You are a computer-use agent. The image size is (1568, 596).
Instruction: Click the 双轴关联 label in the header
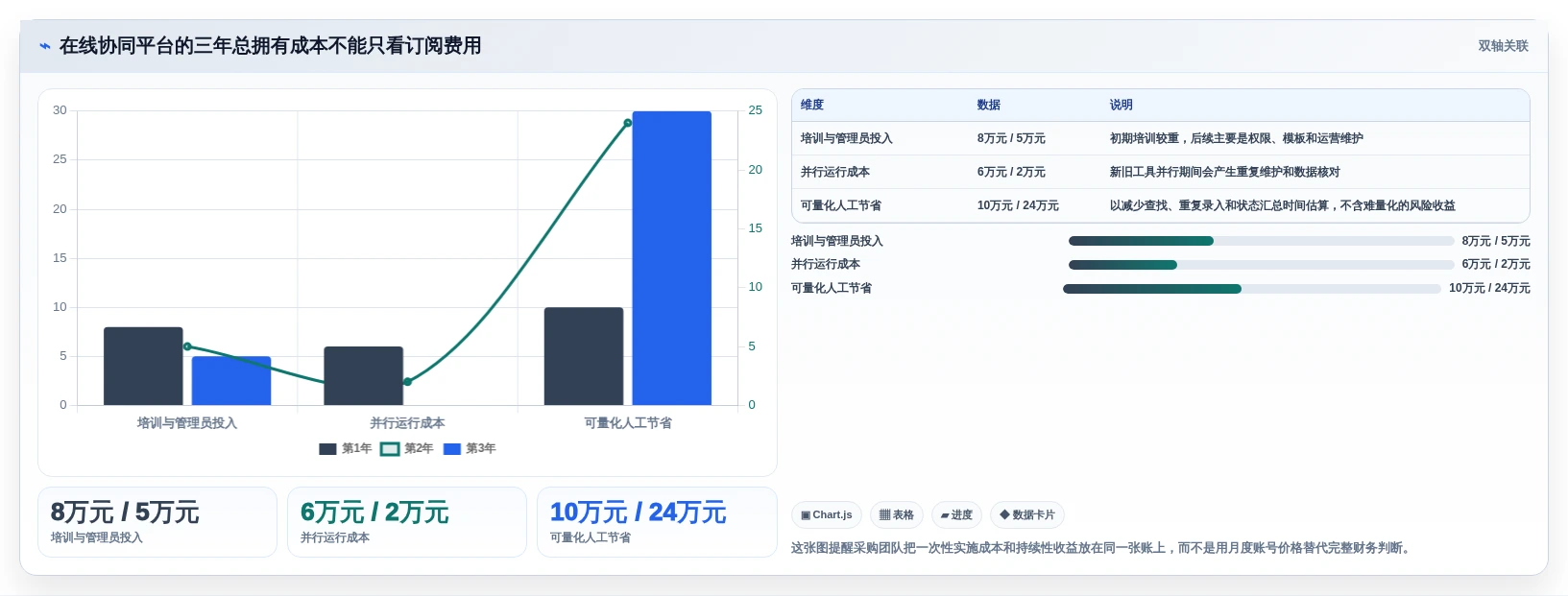pos(1503,46)
